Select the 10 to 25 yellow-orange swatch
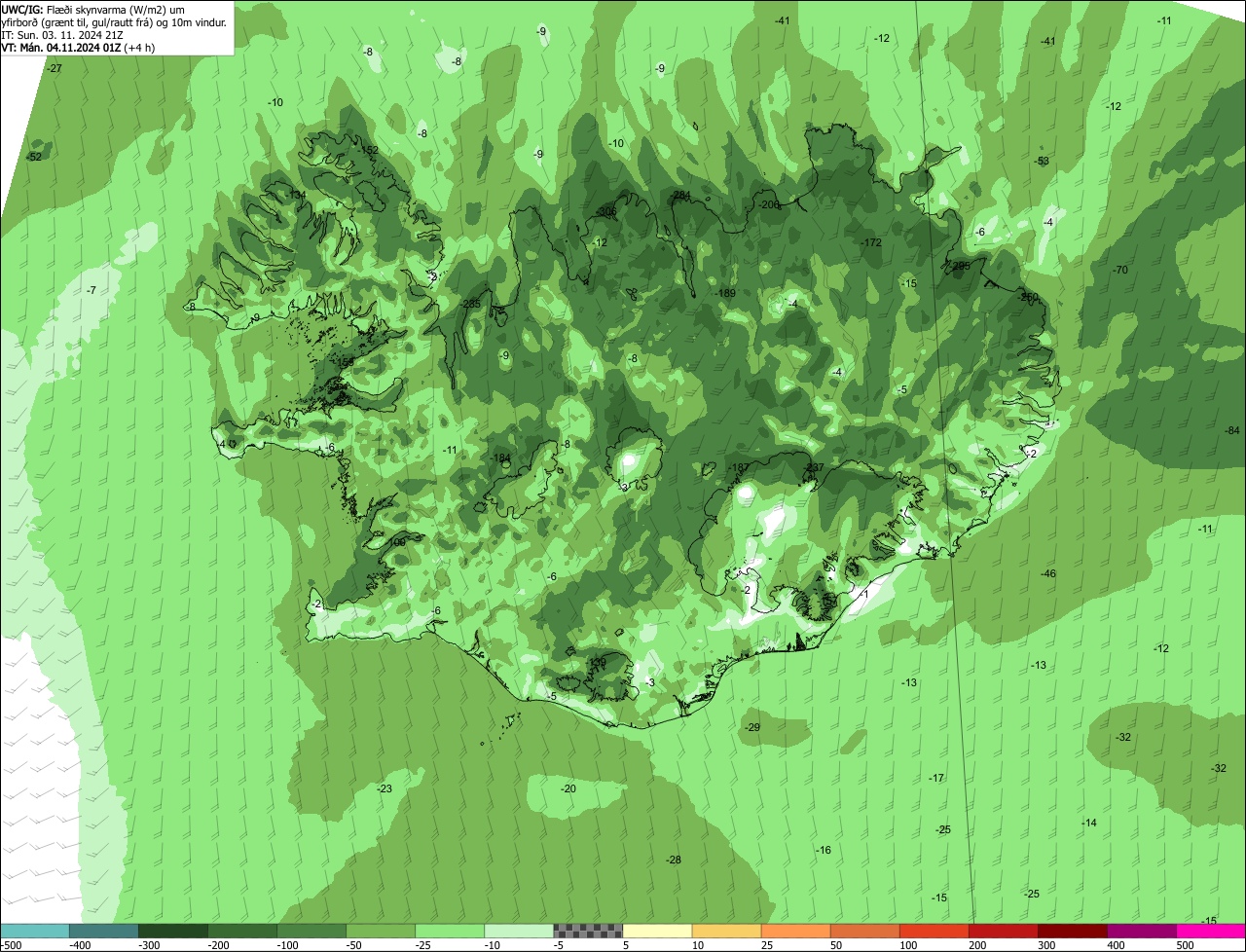 pyautogui.click(x=726, y=931)
